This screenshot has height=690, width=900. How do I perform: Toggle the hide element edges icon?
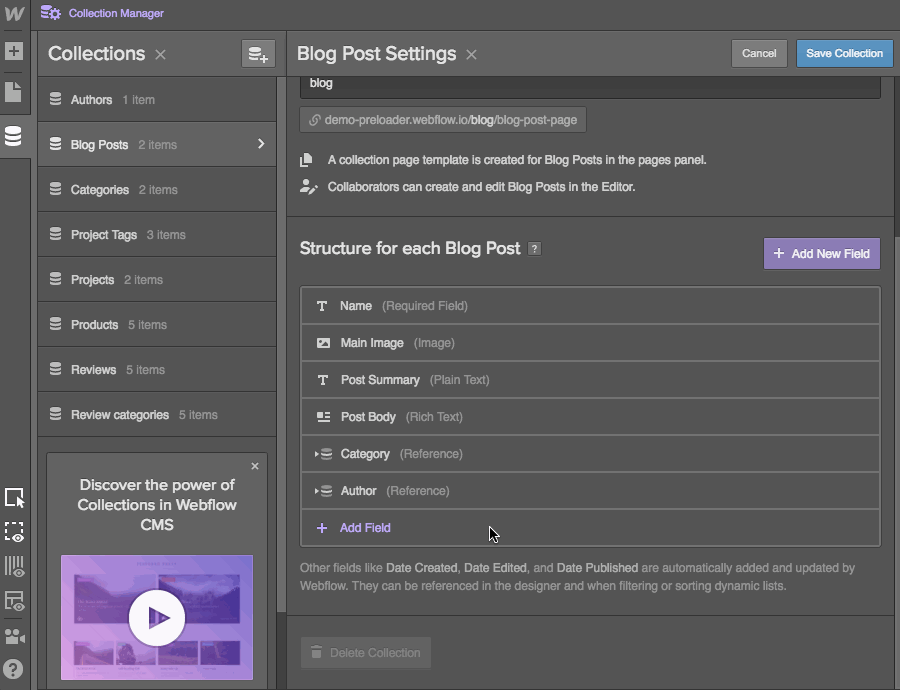(14, 532)
